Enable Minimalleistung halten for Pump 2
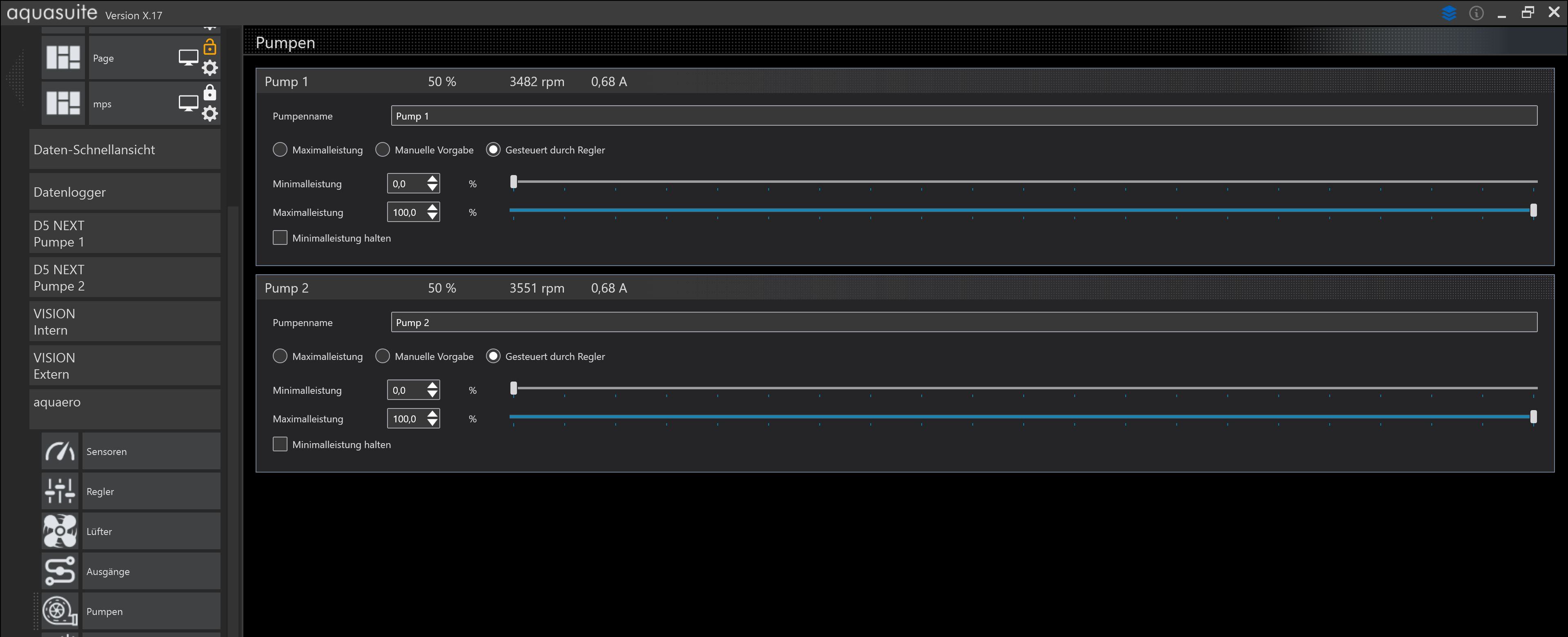This screenshot has height=637, width=1568. click(280, 444)
